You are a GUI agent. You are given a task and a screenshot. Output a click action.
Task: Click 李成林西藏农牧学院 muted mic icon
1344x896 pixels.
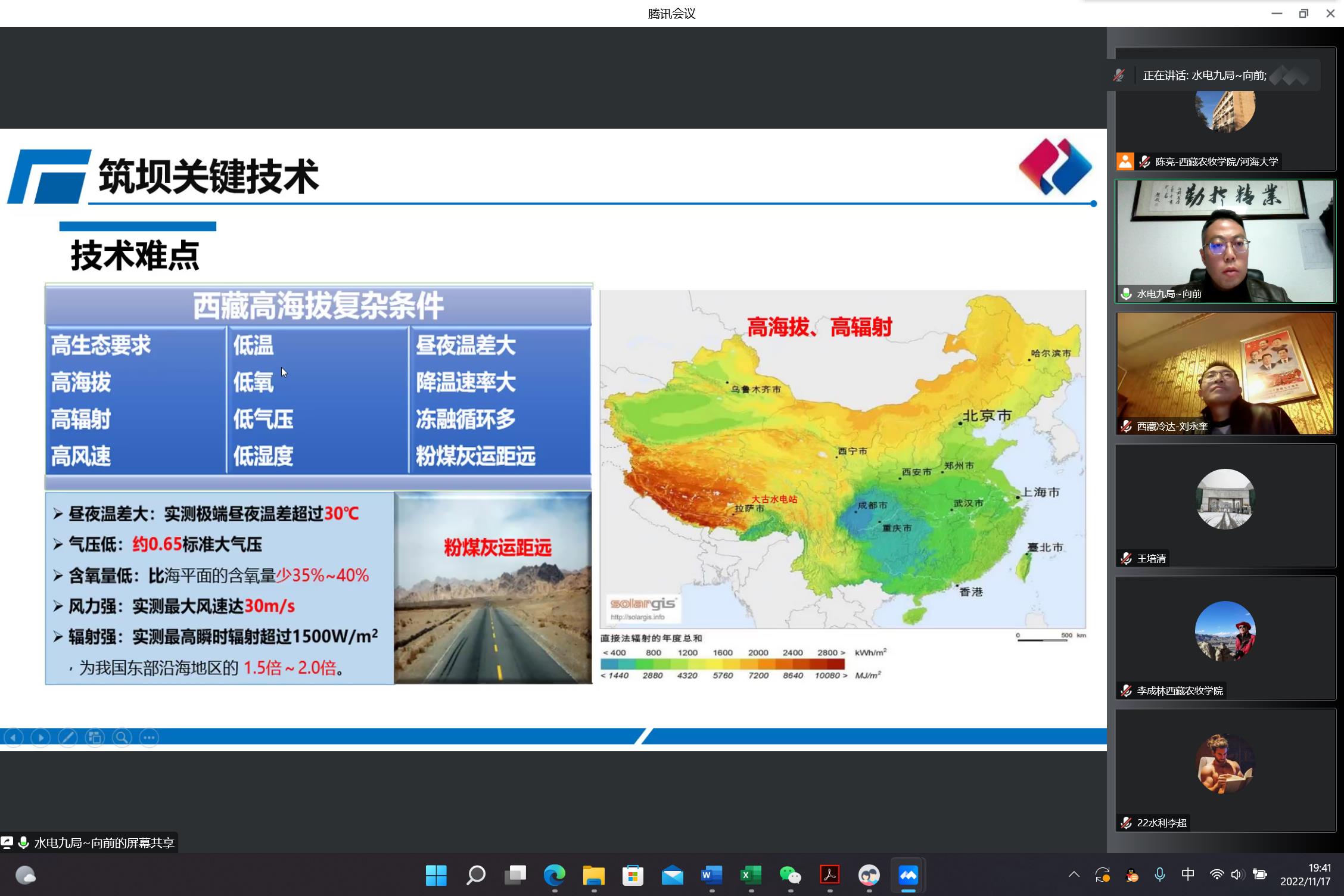(x=1126, y=690)
